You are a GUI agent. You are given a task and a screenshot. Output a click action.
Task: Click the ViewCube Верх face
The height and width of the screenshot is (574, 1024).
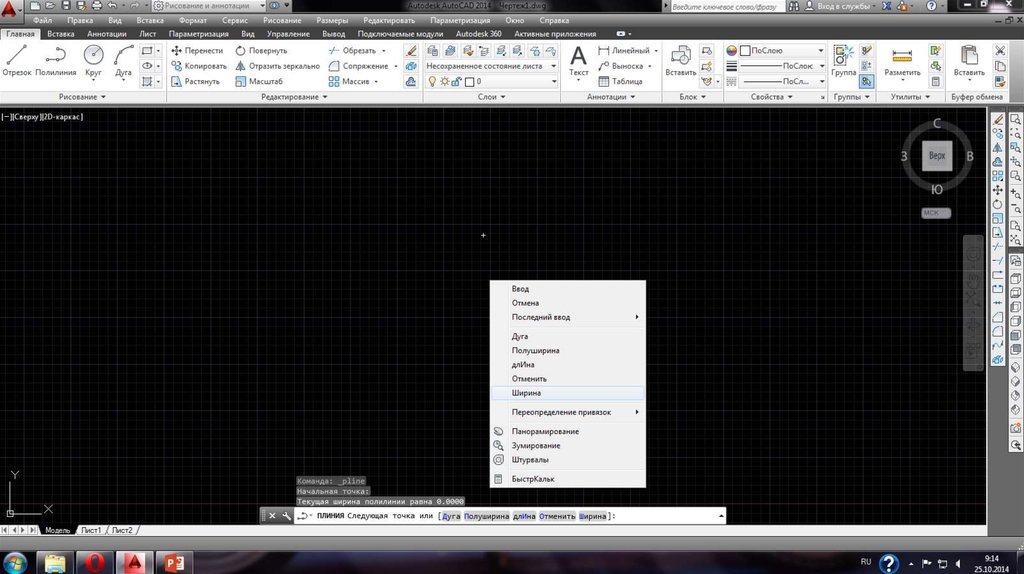(937, 157)
